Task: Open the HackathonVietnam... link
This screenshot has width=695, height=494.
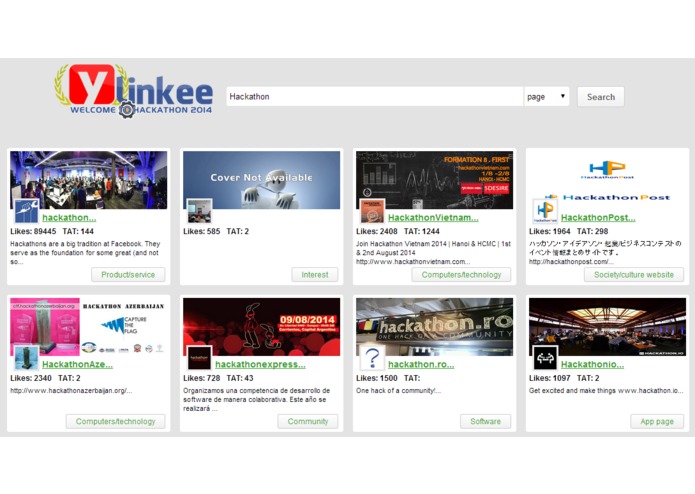Action: 433,218
